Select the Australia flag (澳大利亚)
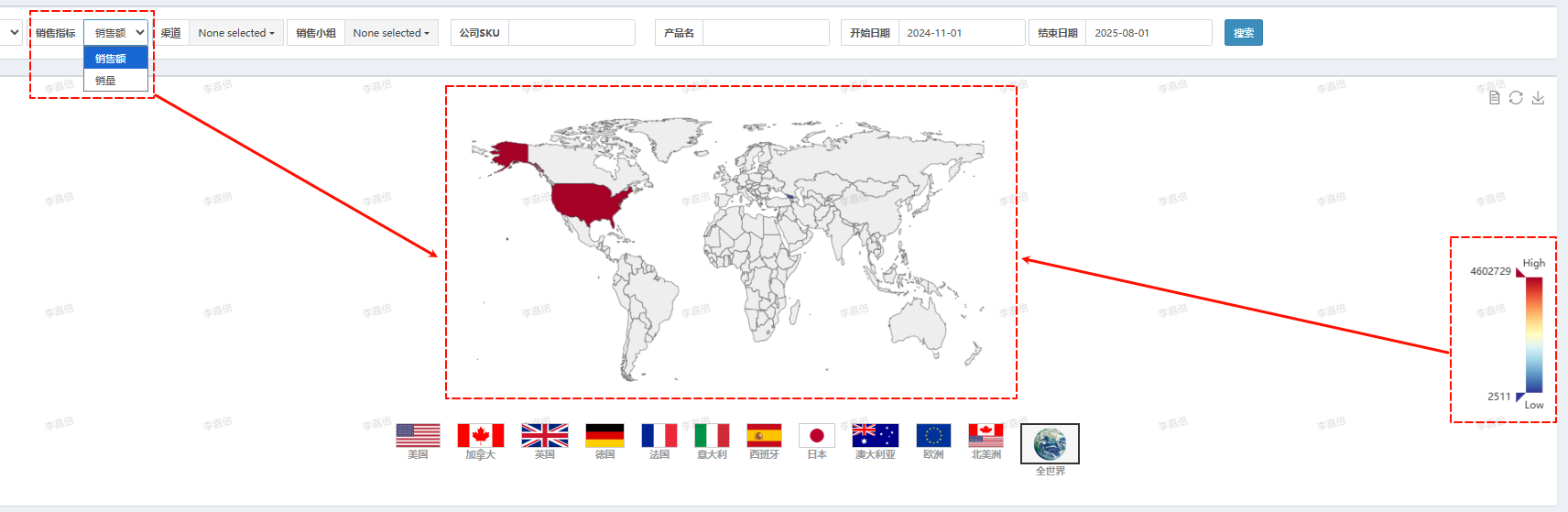Screen dimensions: 1568x512 pos(875,435)
